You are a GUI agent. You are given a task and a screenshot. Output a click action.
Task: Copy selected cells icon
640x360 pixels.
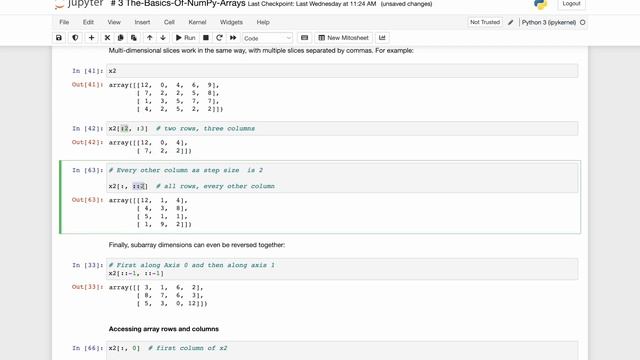[120, 38]
